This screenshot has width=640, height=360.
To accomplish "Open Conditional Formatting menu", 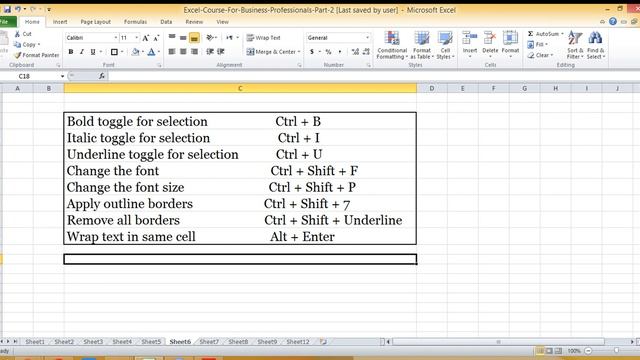I will (392, 45).
